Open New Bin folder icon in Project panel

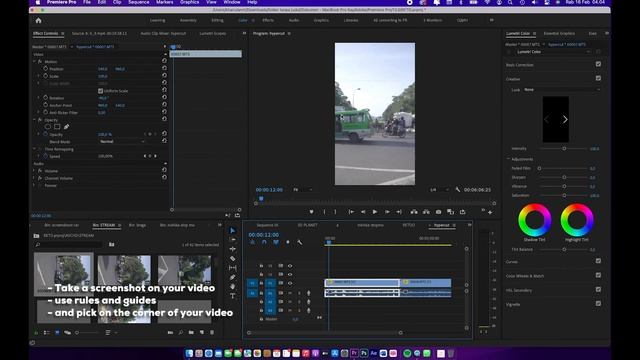click(x=191, y=333)
